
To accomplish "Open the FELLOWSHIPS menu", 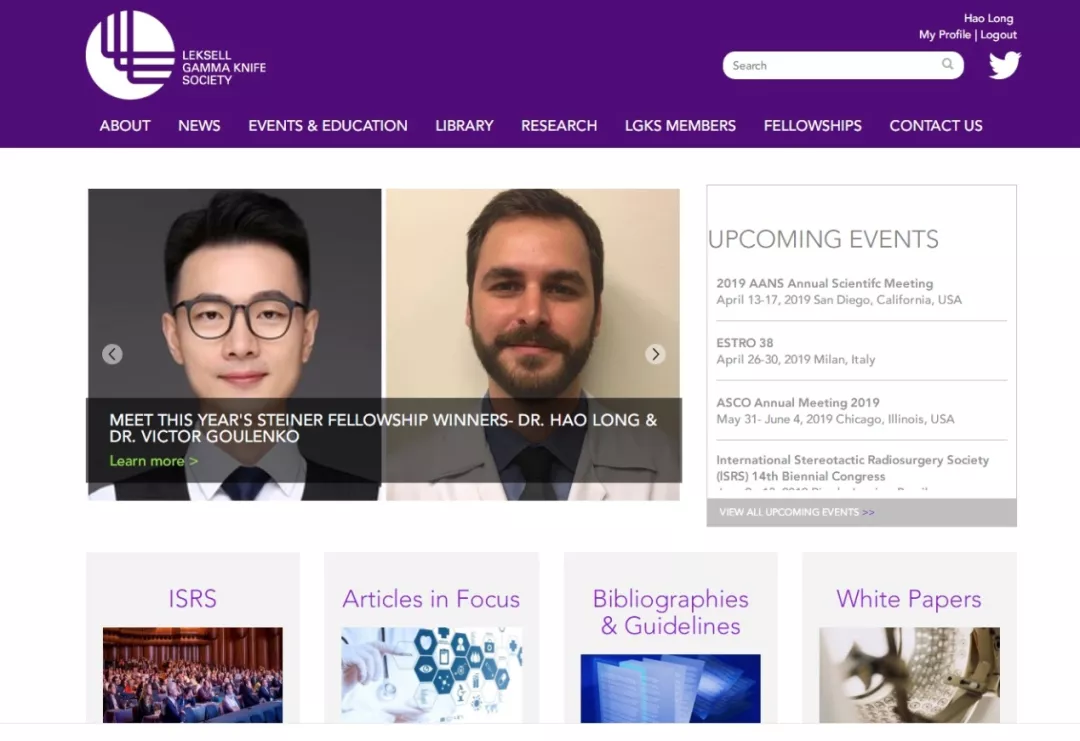I will pyautogui.click(x=812, y=126).
